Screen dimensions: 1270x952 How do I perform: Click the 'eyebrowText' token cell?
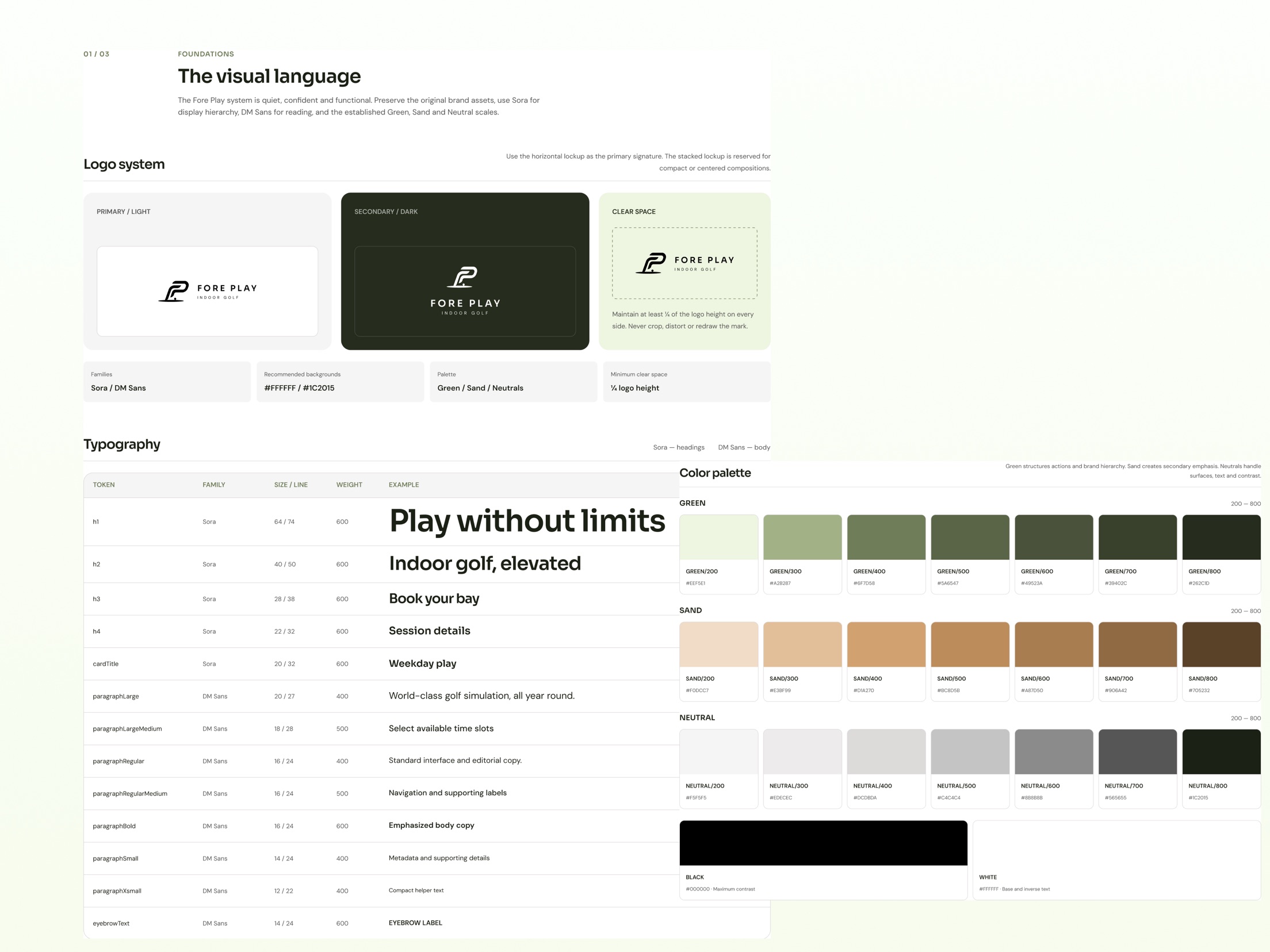(111, 923)
